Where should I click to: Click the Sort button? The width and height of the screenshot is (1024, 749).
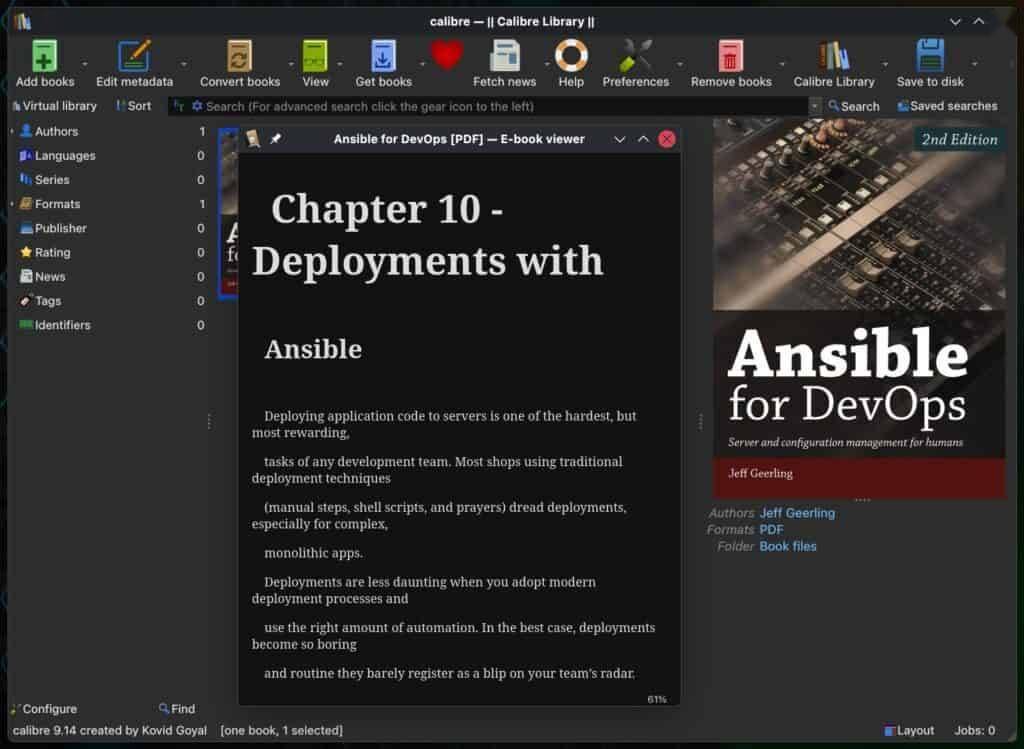(x=133, y=106)
